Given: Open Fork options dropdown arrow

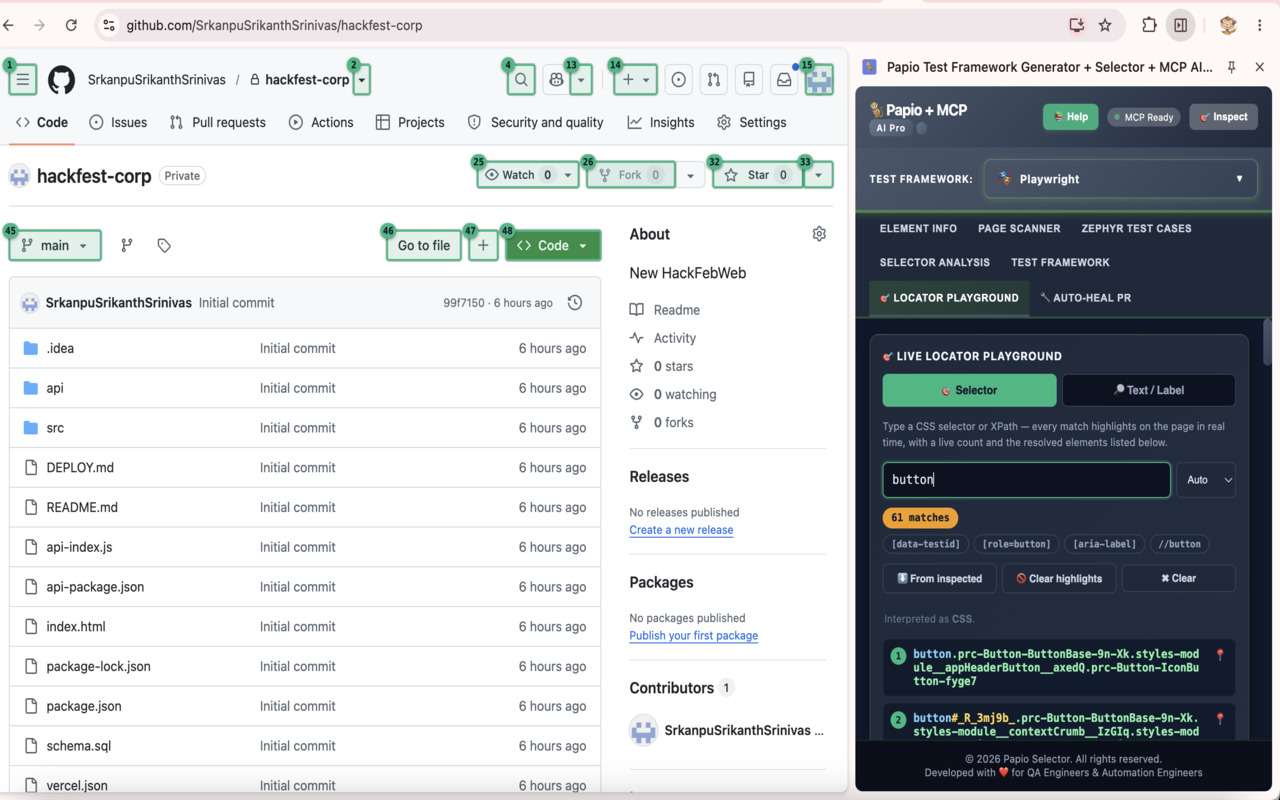Looking at the screenshot, I should click(690, 175).
